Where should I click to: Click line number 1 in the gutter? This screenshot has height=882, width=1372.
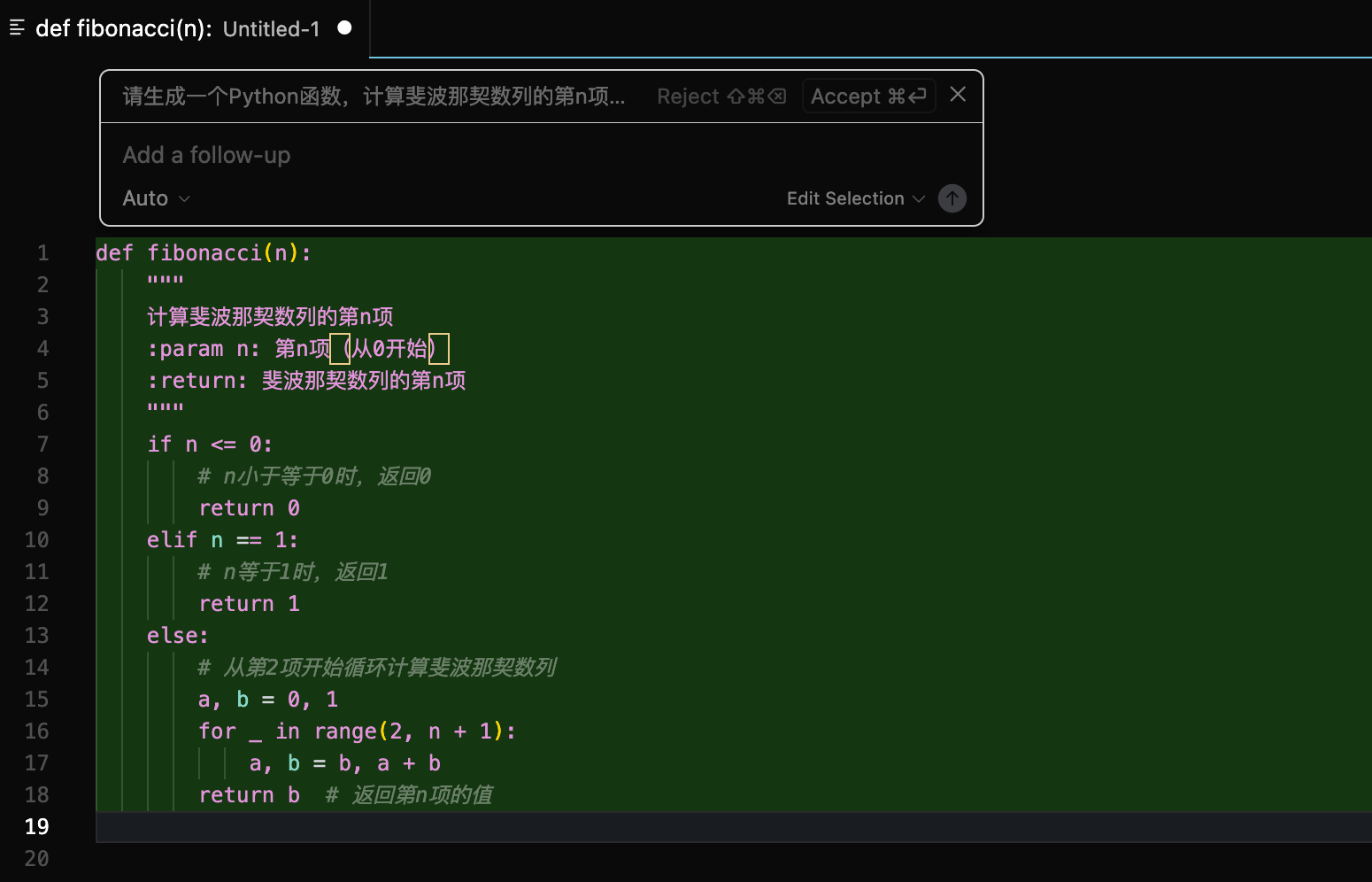[x=42, y=253]
